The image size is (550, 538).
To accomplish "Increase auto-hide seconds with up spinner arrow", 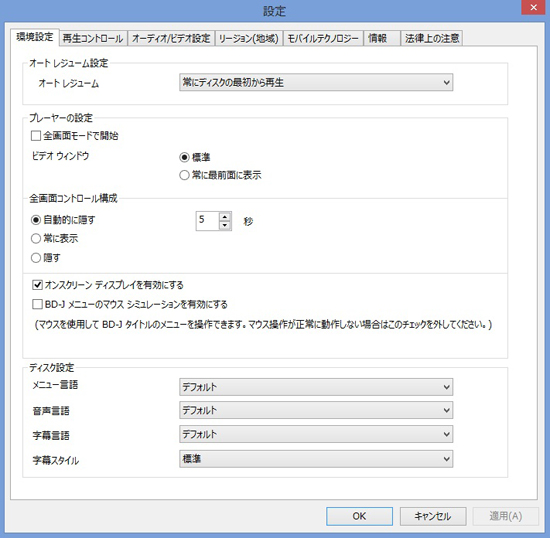I will point(224,217).
